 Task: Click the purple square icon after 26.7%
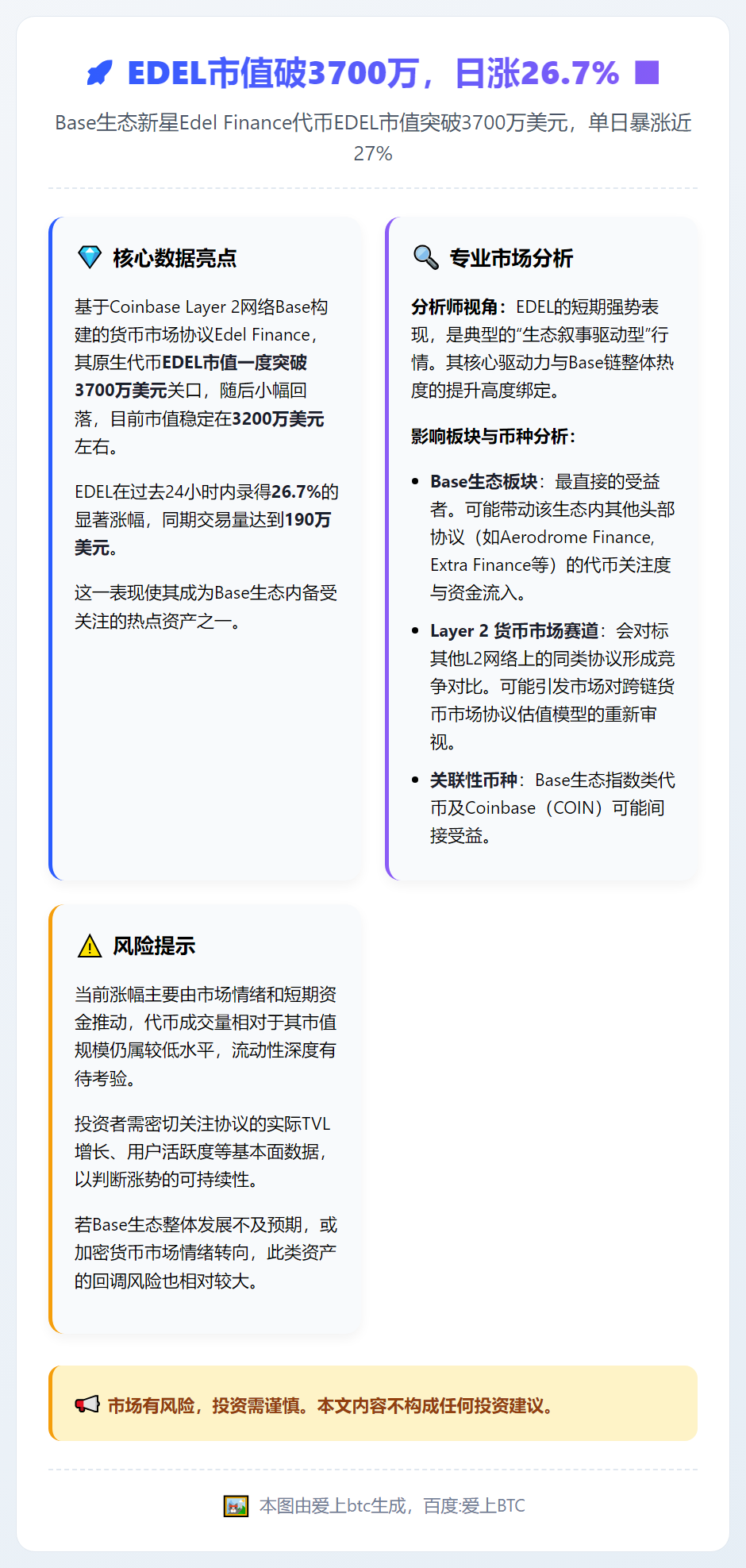point(647,73)
